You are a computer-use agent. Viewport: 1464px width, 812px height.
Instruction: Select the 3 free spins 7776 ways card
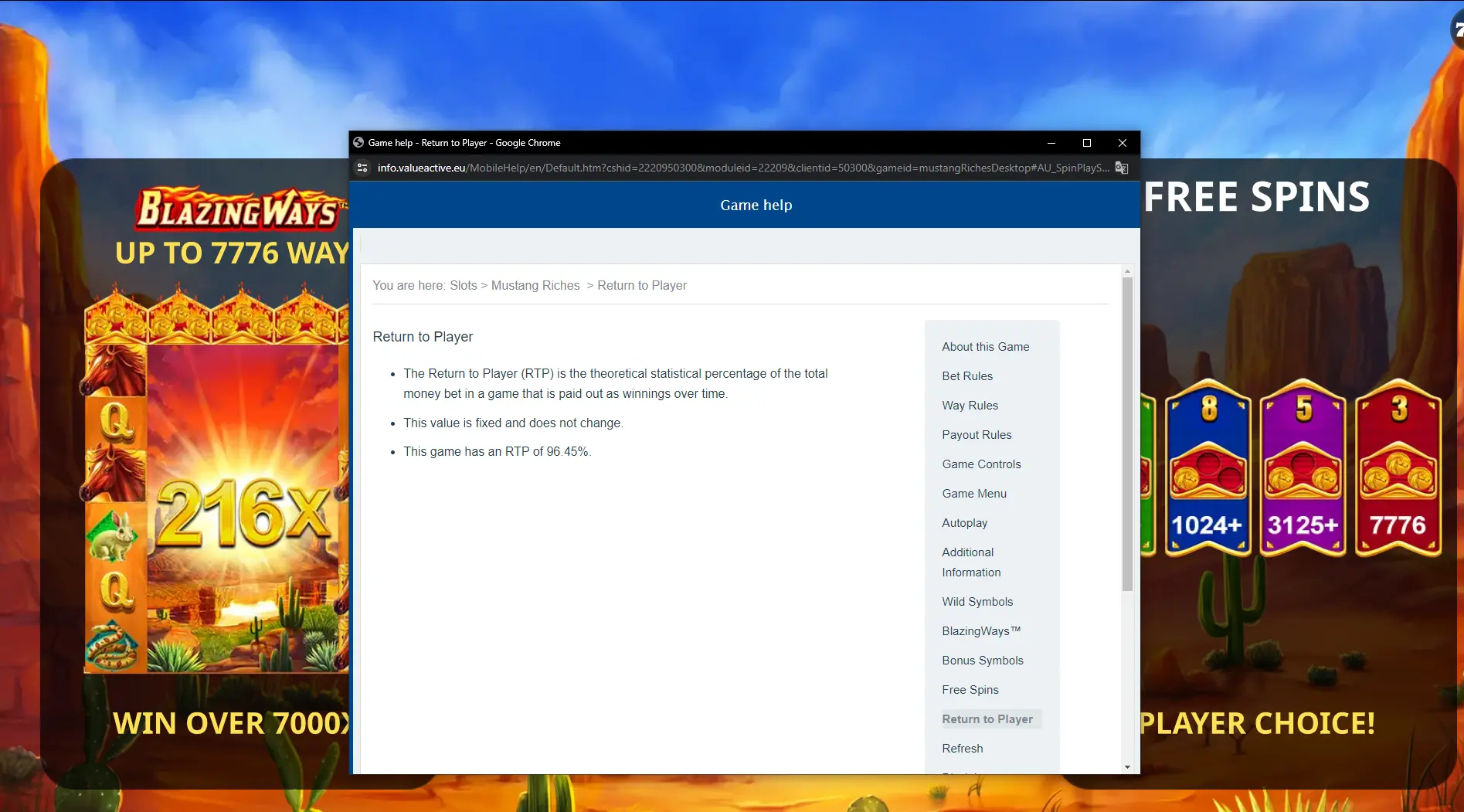pos(1398,467)
